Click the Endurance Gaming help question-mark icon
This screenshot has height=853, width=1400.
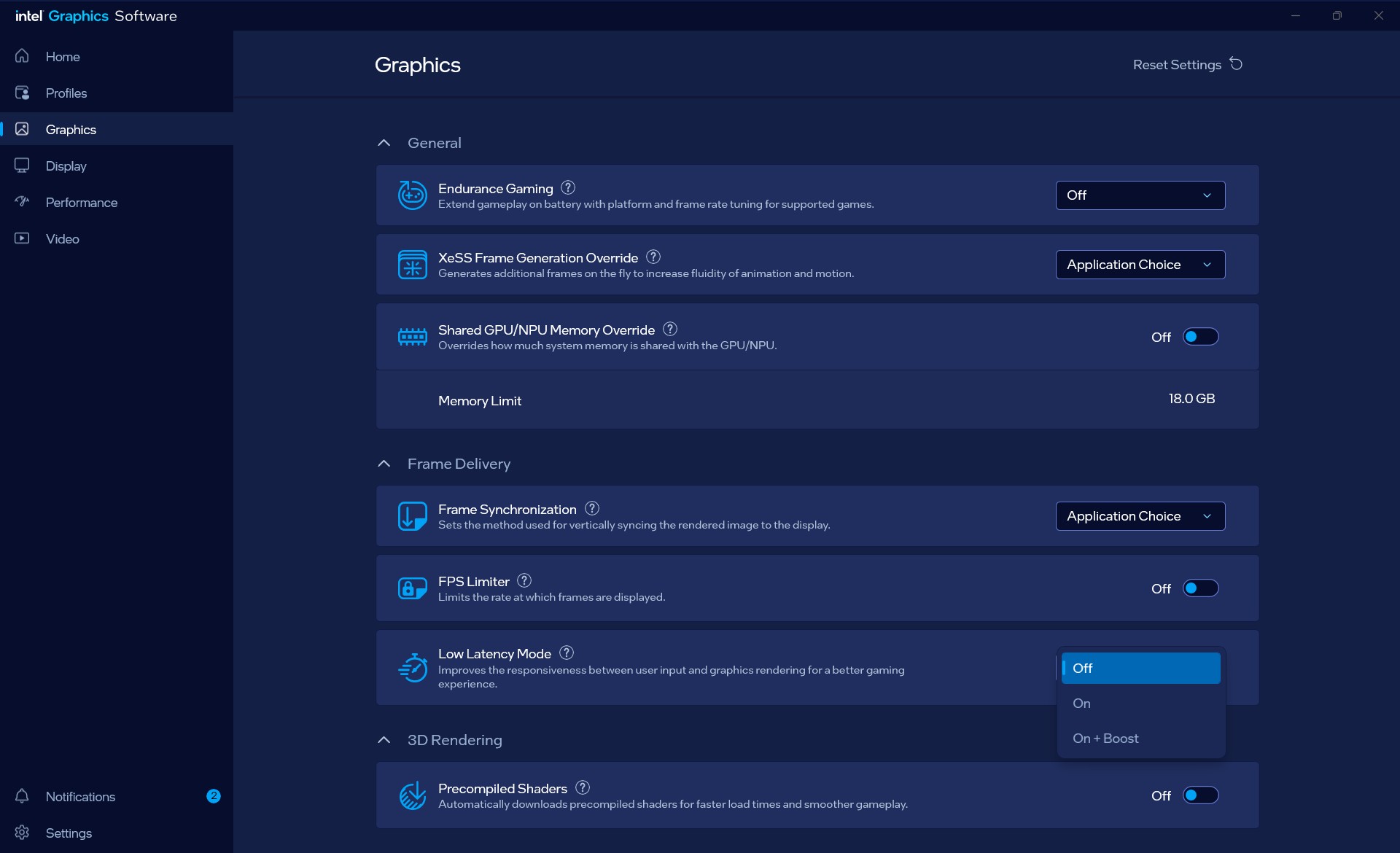coord(568,187)
